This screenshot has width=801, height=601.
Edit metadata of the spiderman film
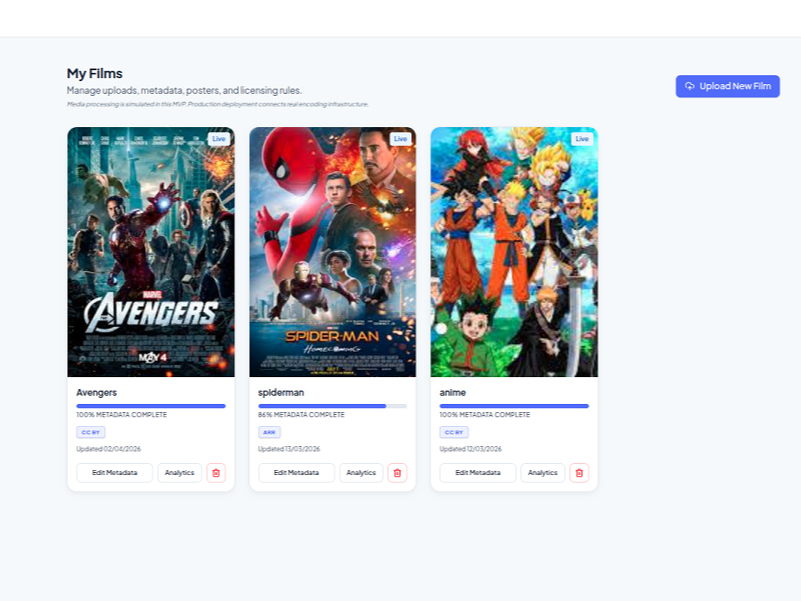click(296, 473)
